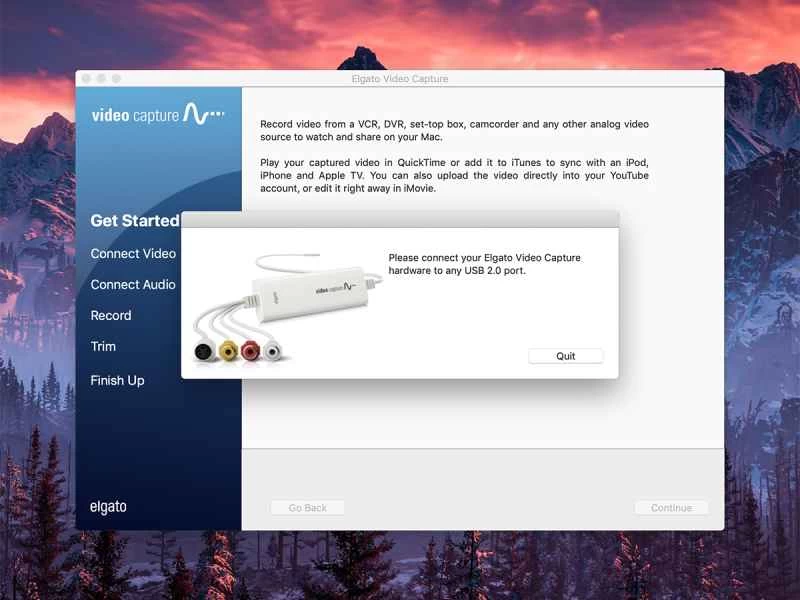This screenshot has height=600, width=800.
Task: Click the yellow RCA connector on device image
Action: coord(228,351)
